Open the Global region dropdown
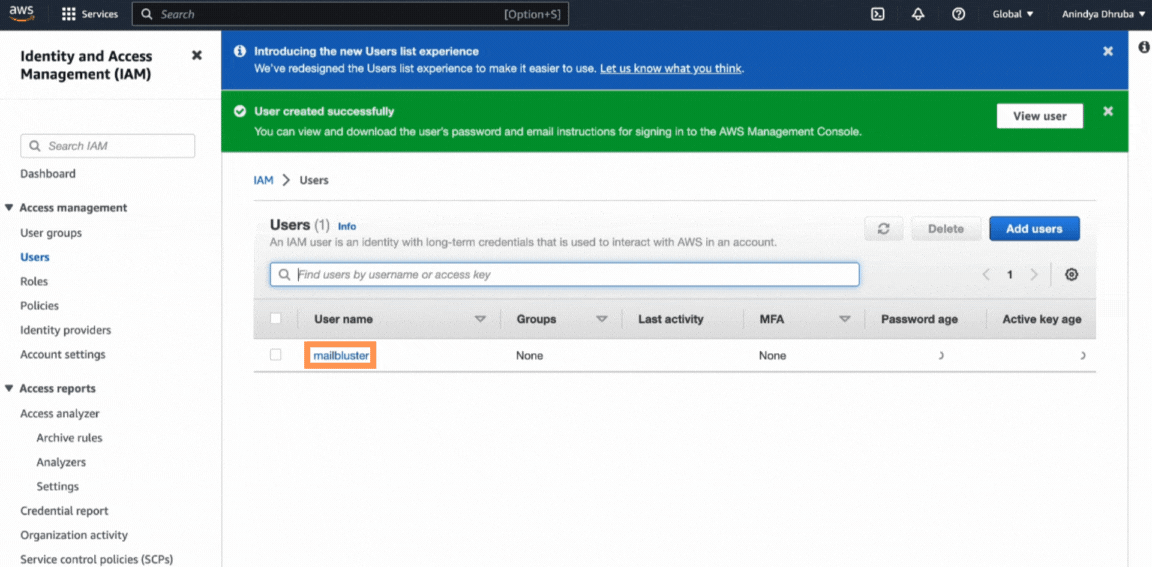 pyautogui.click(x=1012, y=14)
